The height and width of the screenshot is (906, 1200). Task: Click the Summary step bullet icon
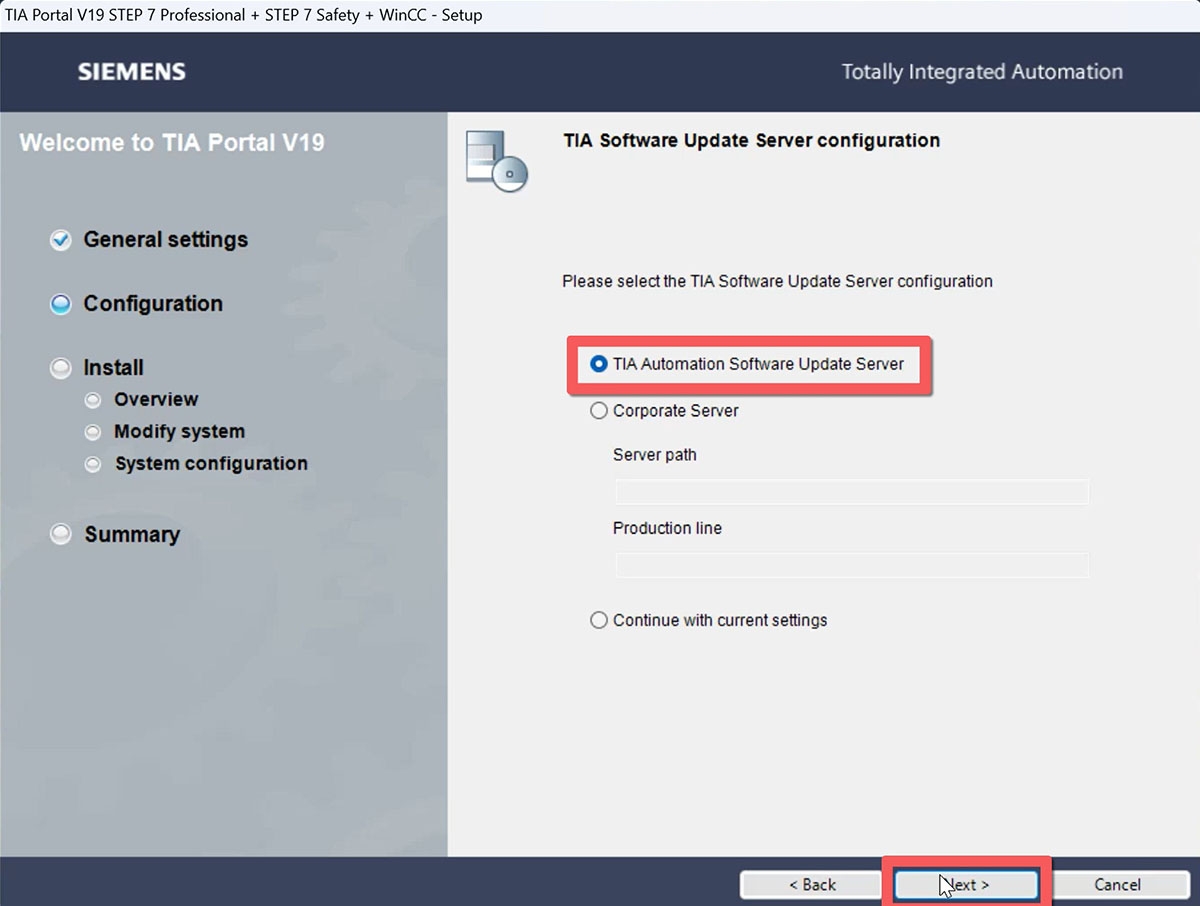pos(61,535)
